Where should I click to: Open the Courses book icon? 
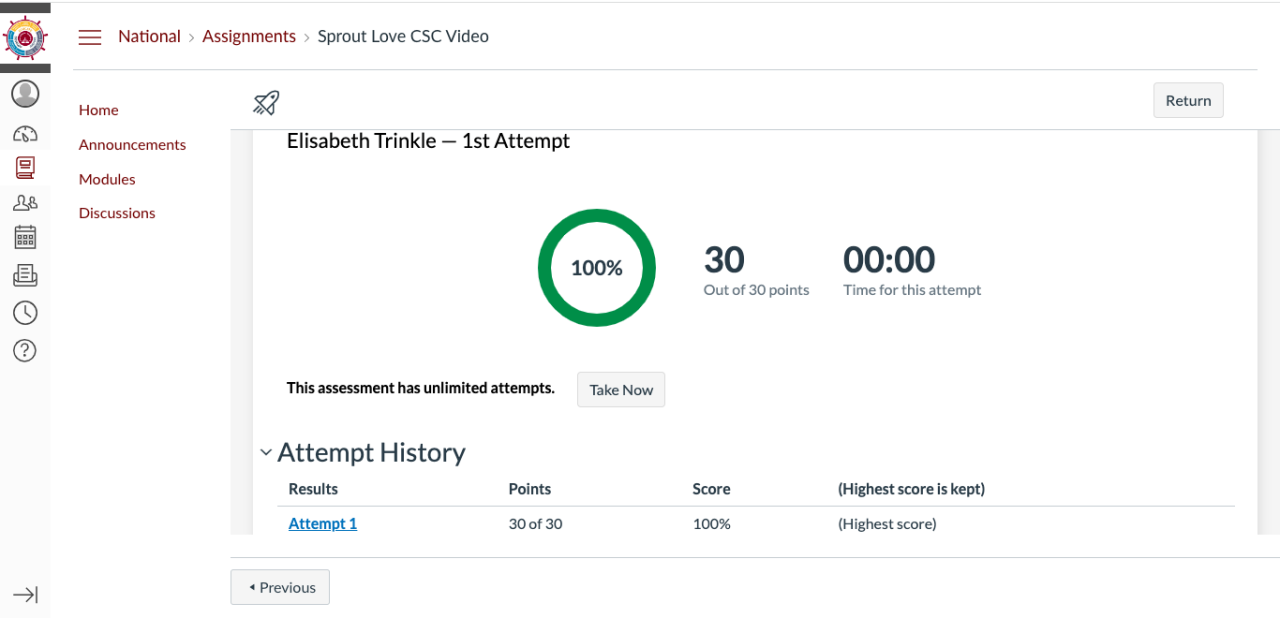[x=25, y=168]
